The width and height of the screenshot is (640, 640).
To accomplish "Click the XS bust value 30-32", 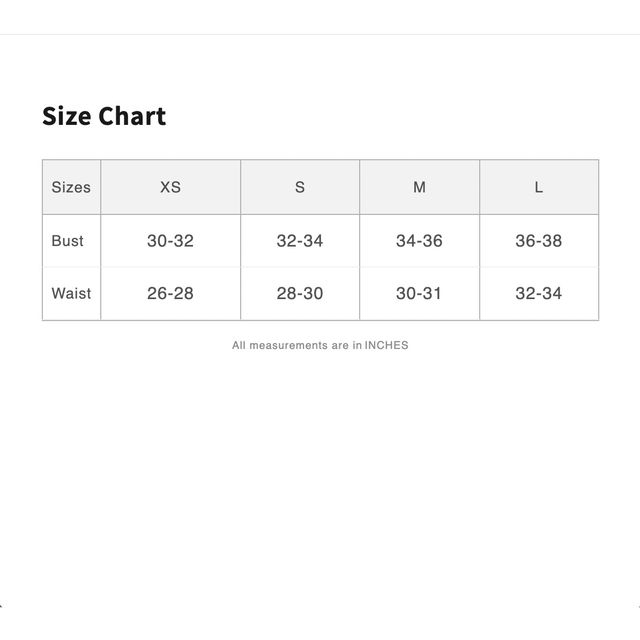I will pyautogui.click(x=171, y=241).
